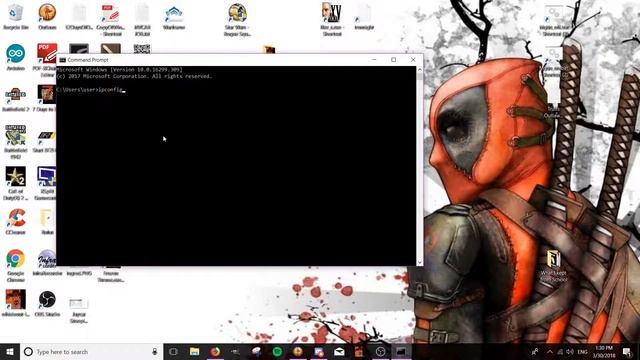The height and width of the screenshot is (360, 640).
Task: Activate the Cortana microphone icon
Action: (155, 351)
